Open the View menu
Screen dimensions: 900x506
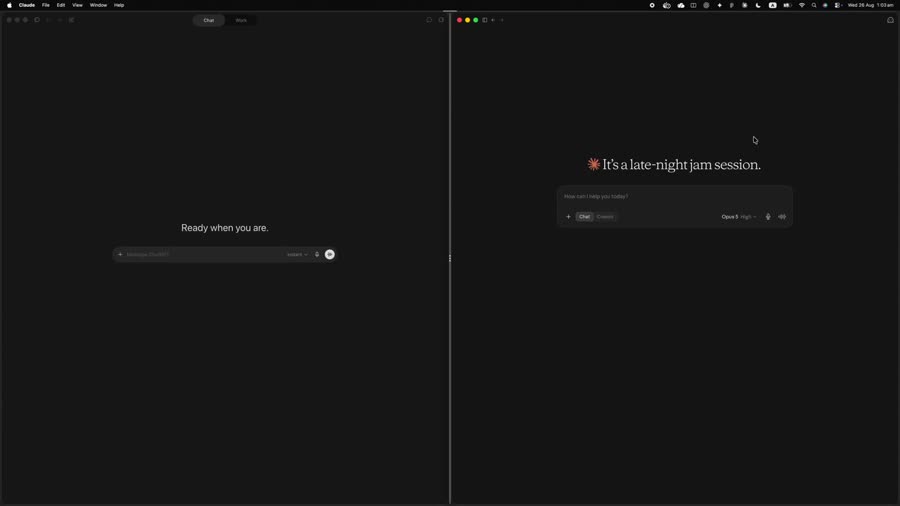tap(77, 5)
